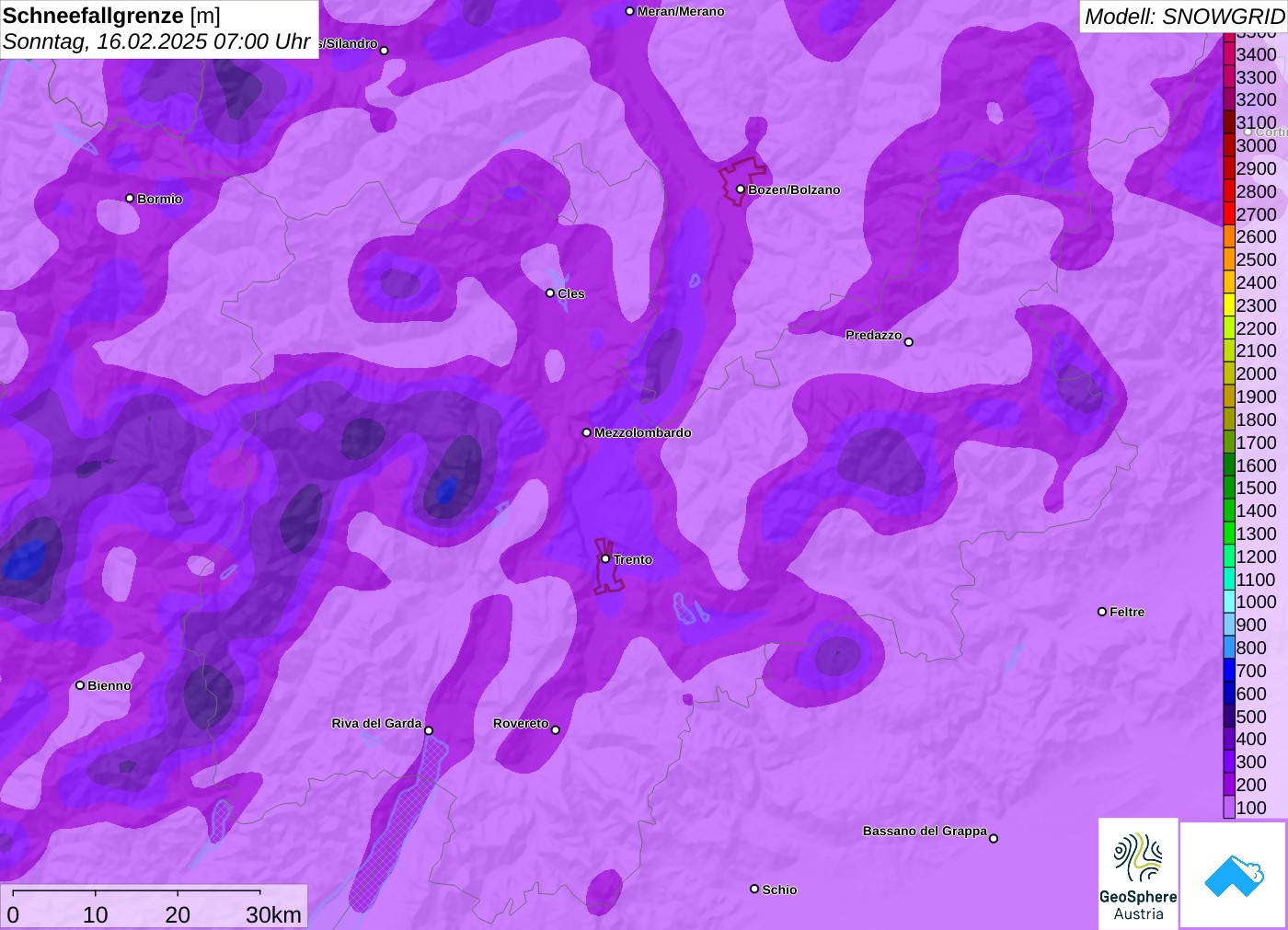Image resolution: width=1288 pixels, height=930 pixels.
Task: Click the Mezzolombardo label text
Action: pos(643,432)
